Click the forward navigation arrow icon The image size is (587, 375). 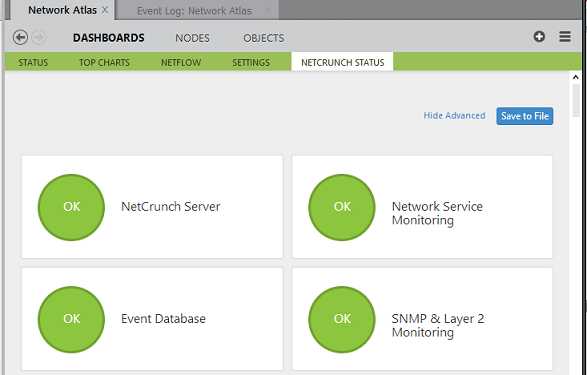[x=39, y=37]
